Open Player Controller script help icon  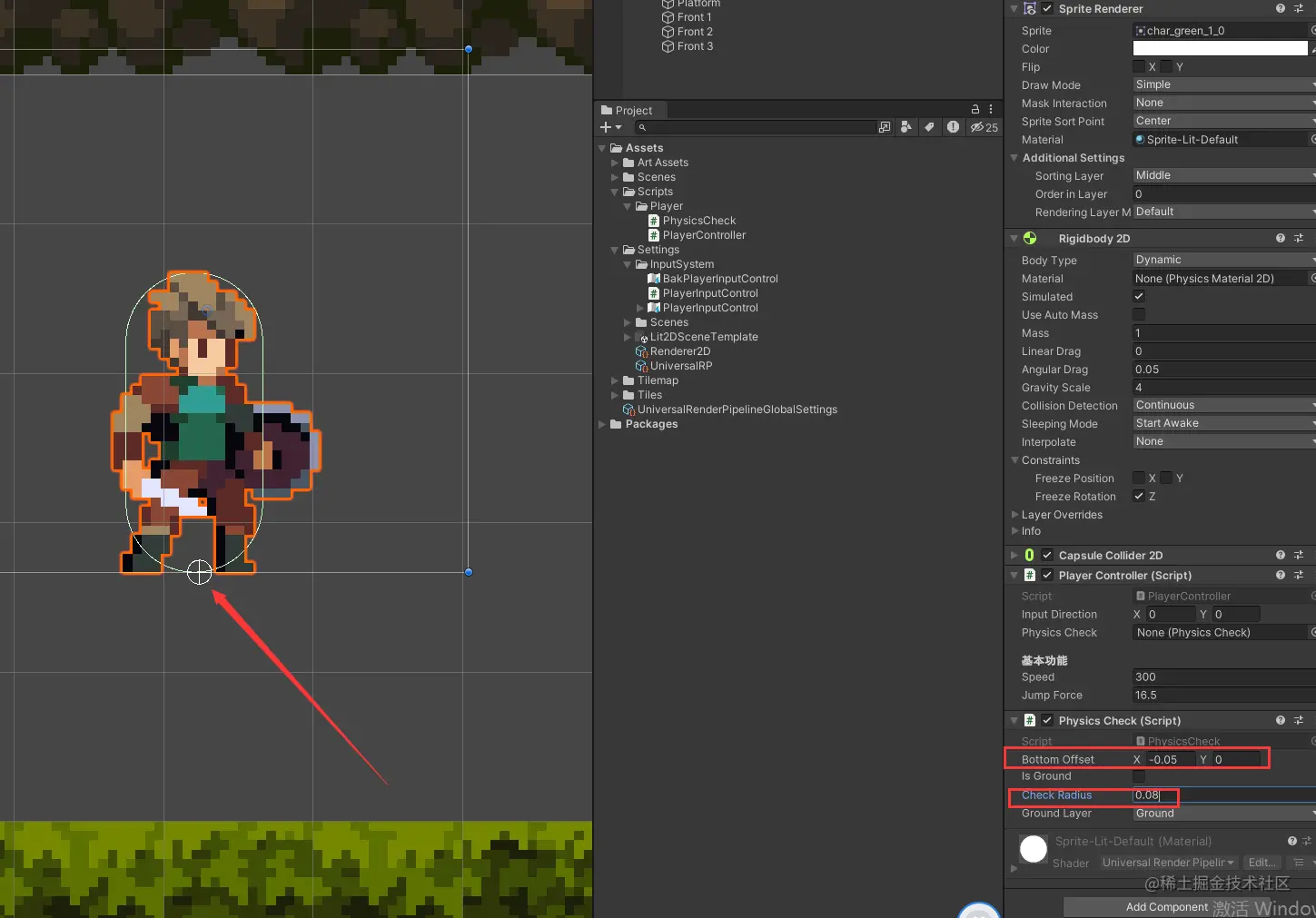1281,576
